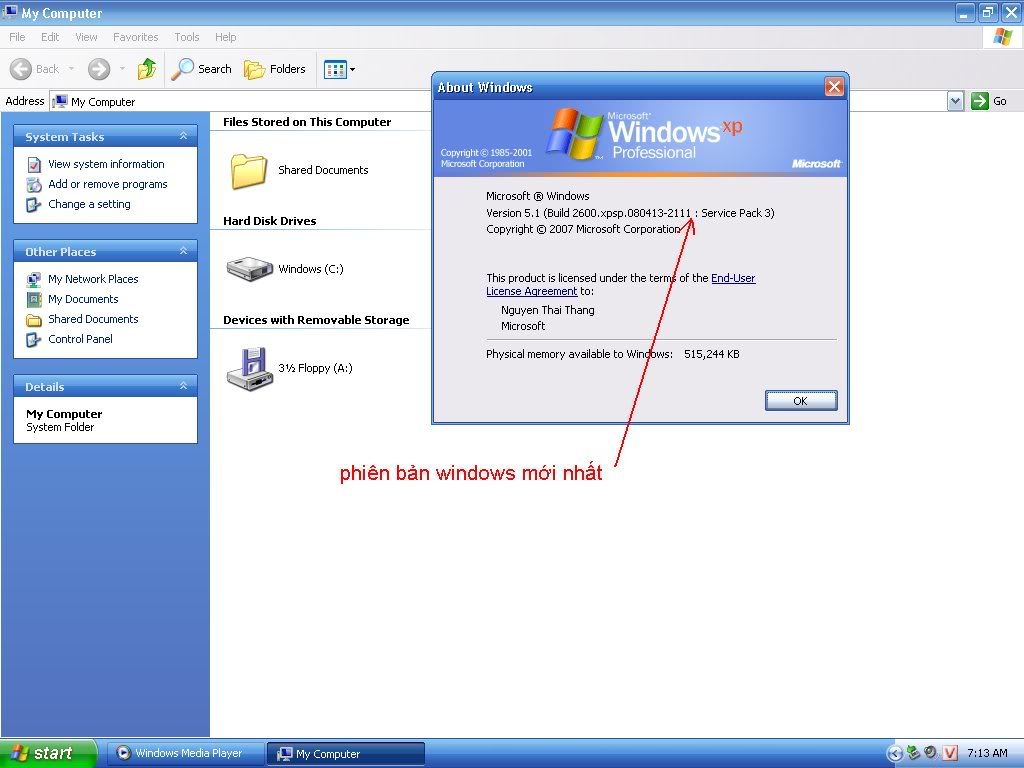Screen dimensions: 1024x768
Task: Click the View system information icon
Action: [34, 165]
